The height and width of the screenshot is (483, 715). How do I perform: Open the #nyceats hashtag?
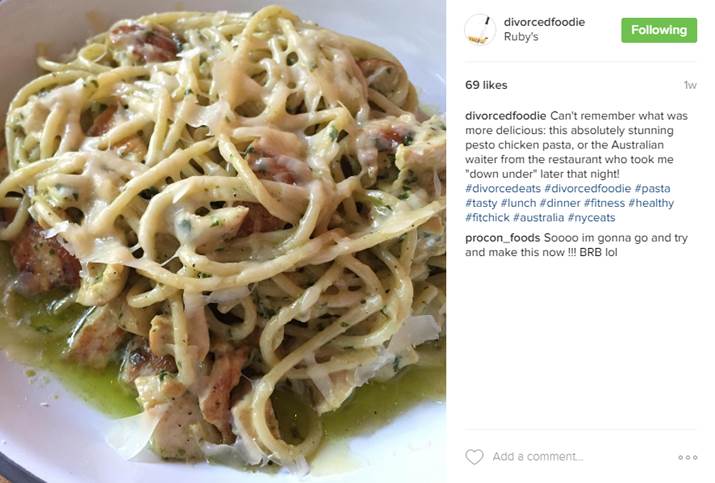[x=591, y=218]
